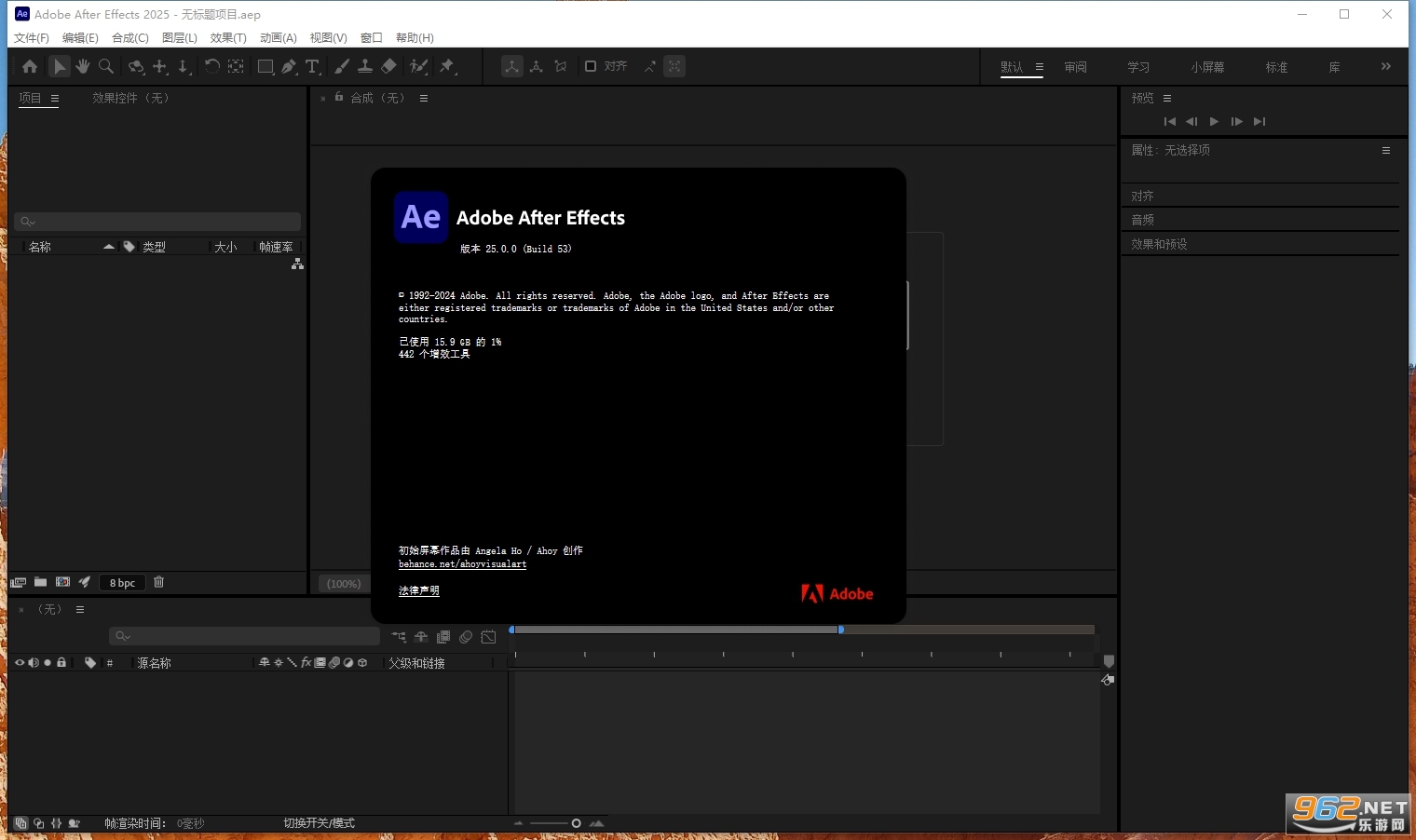Open the 法律声明 link
The height and width of the screenshot is (840, 1416).
click(x=419, y=590)
